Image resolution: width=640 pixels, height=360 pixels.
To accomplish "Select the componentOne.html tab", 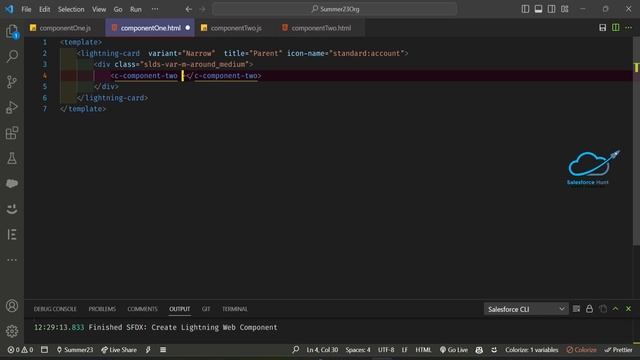I will point(150,28).
